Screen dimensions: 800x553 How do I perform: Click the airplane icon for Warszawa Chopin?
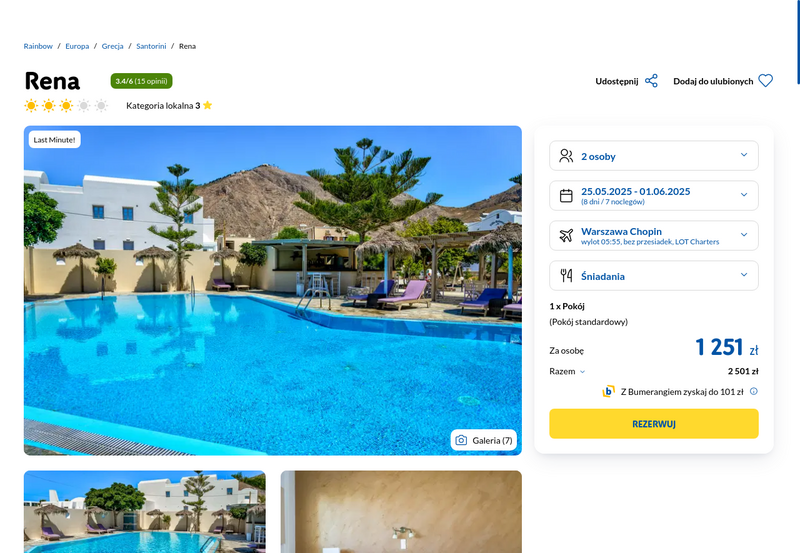click(x=566, y=236)
